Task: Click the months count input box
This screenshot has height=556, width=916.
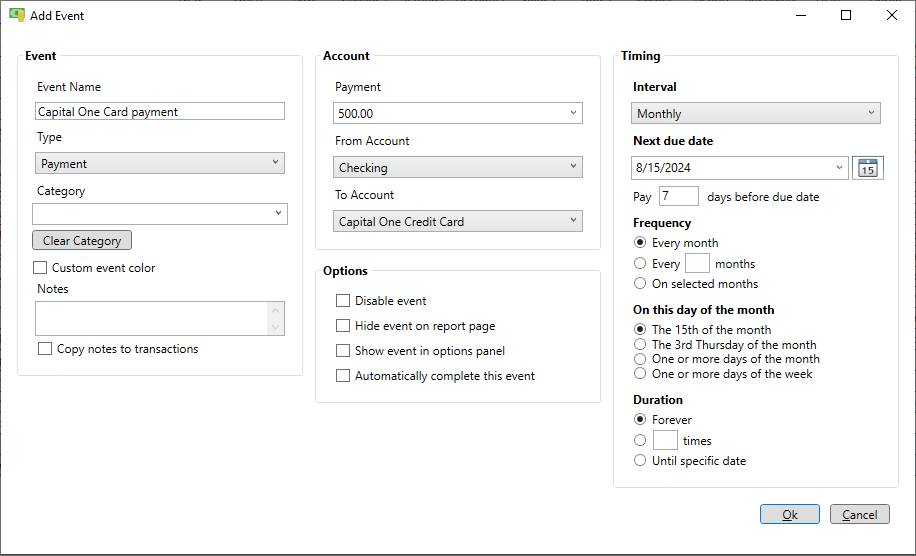Action: [697, 263]
